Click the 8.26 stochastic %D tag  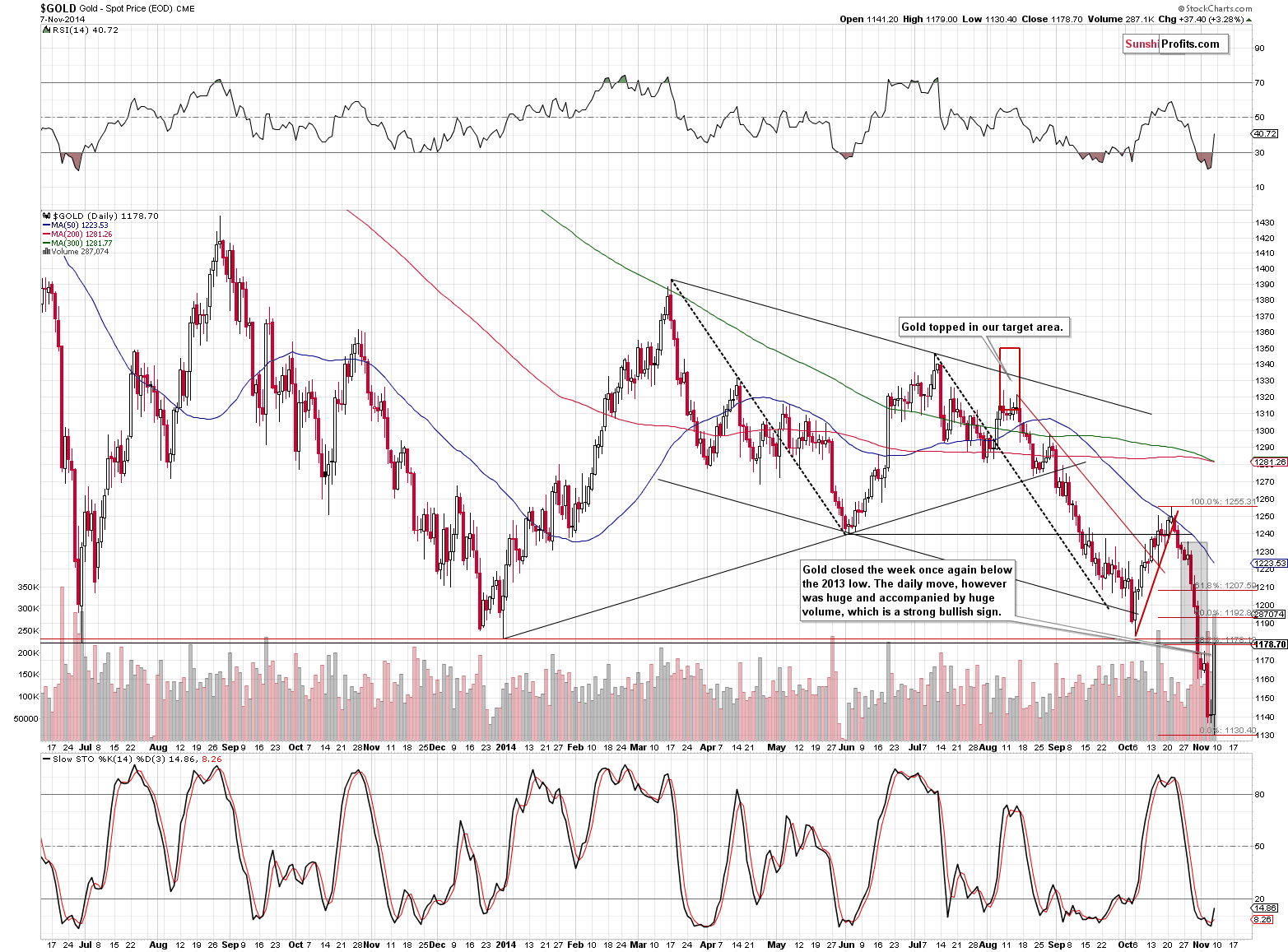(1262, 919)
